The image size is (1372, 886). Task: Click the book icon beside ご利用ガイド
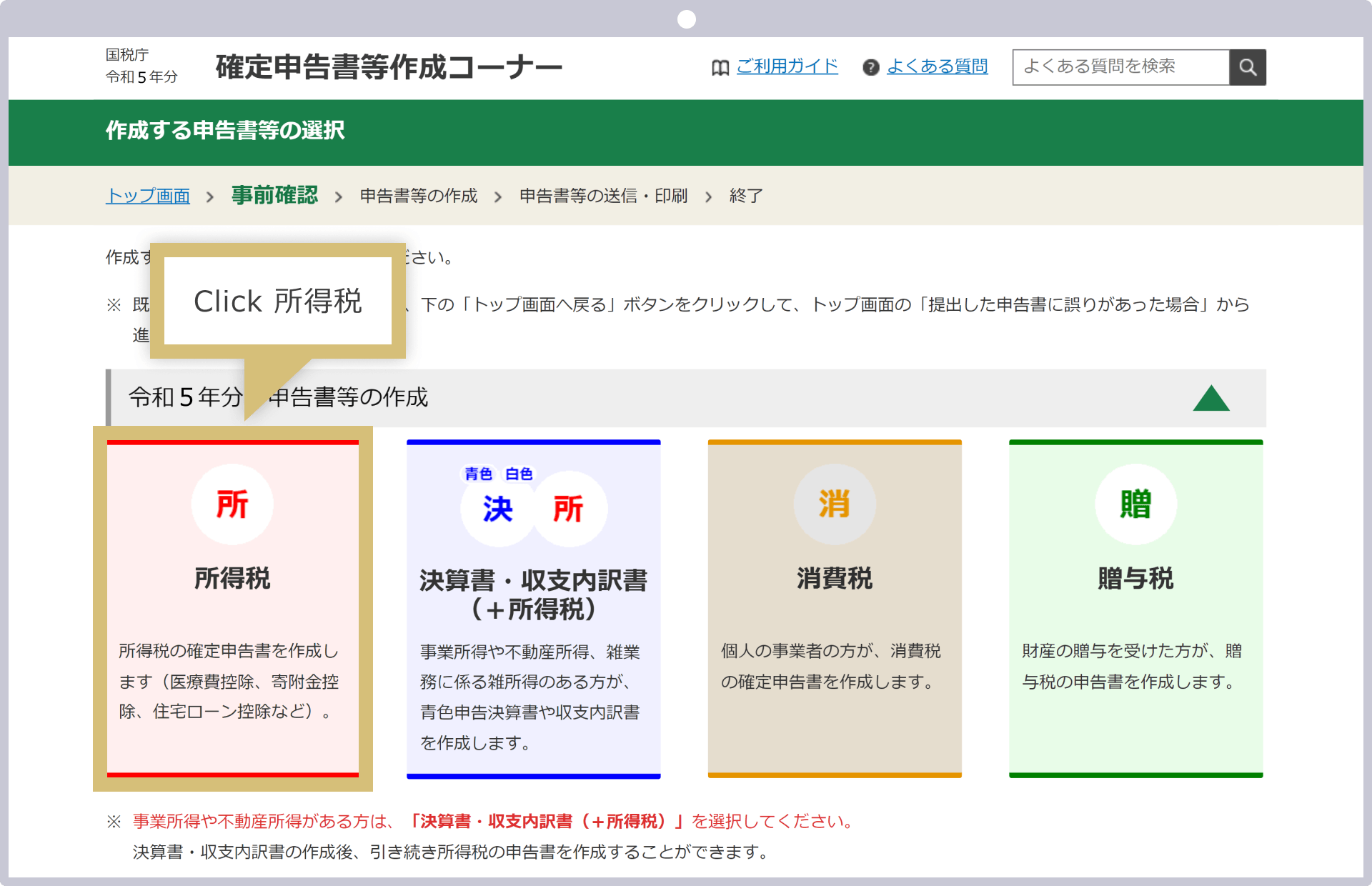click(720, 68)
